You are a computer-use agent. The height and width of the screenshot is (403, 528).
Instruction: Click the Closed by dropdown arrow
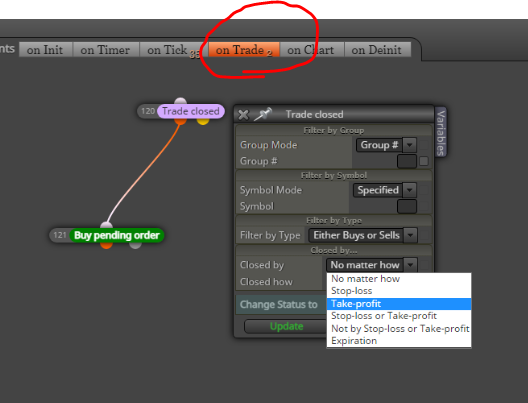(x=410, y=265)
